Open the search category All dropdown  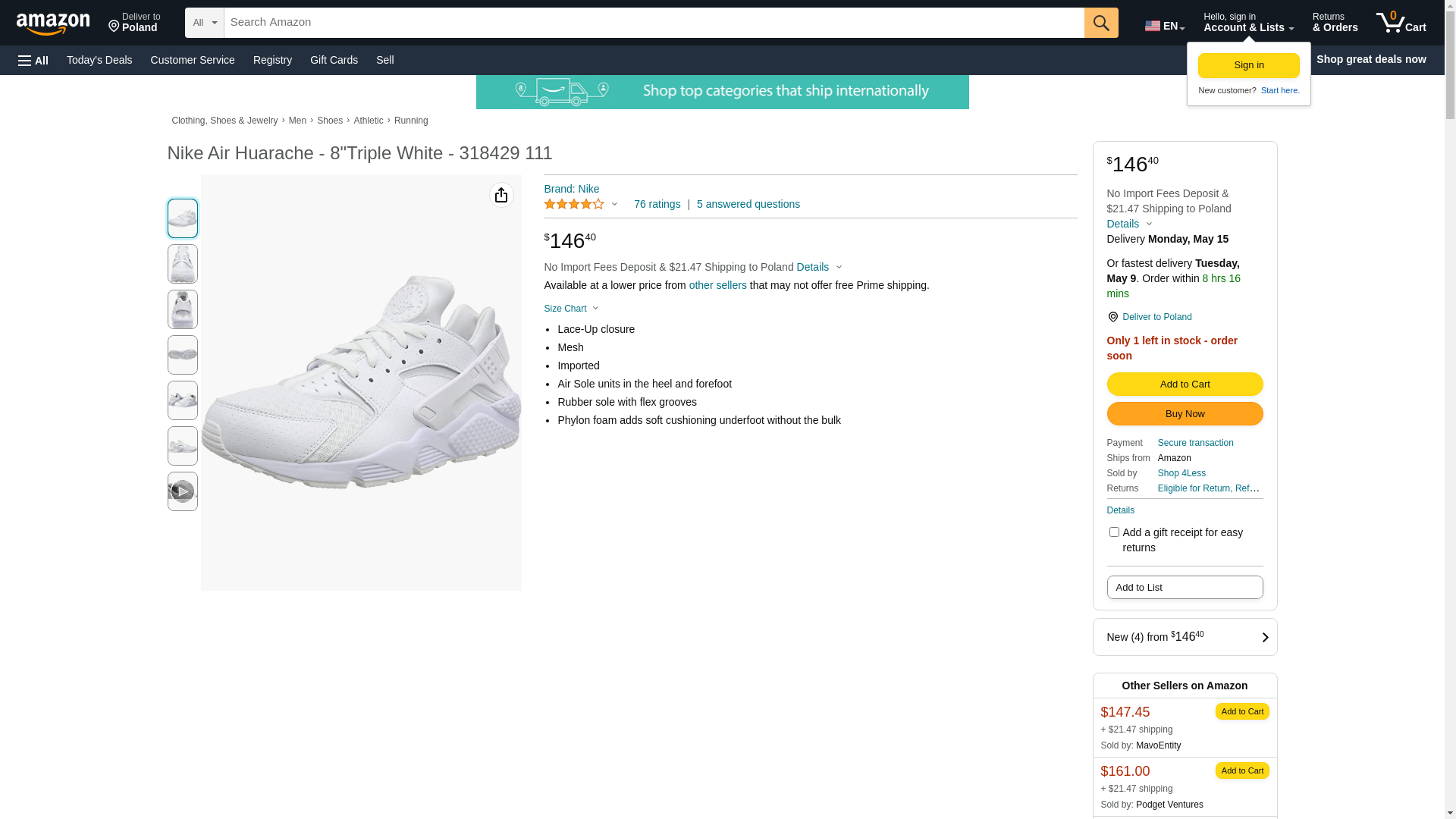click(x=205, y=23)
